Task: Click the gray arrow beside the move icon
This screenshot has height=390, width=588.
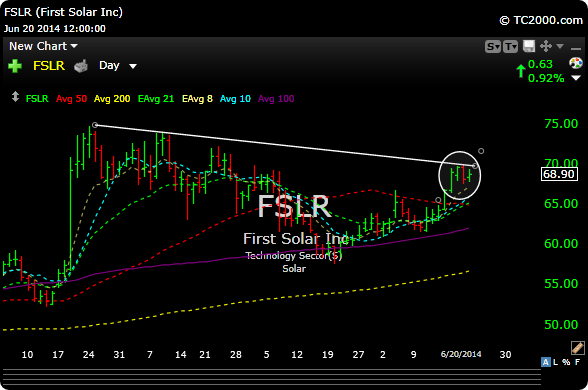Action: (x=560, y=46)
